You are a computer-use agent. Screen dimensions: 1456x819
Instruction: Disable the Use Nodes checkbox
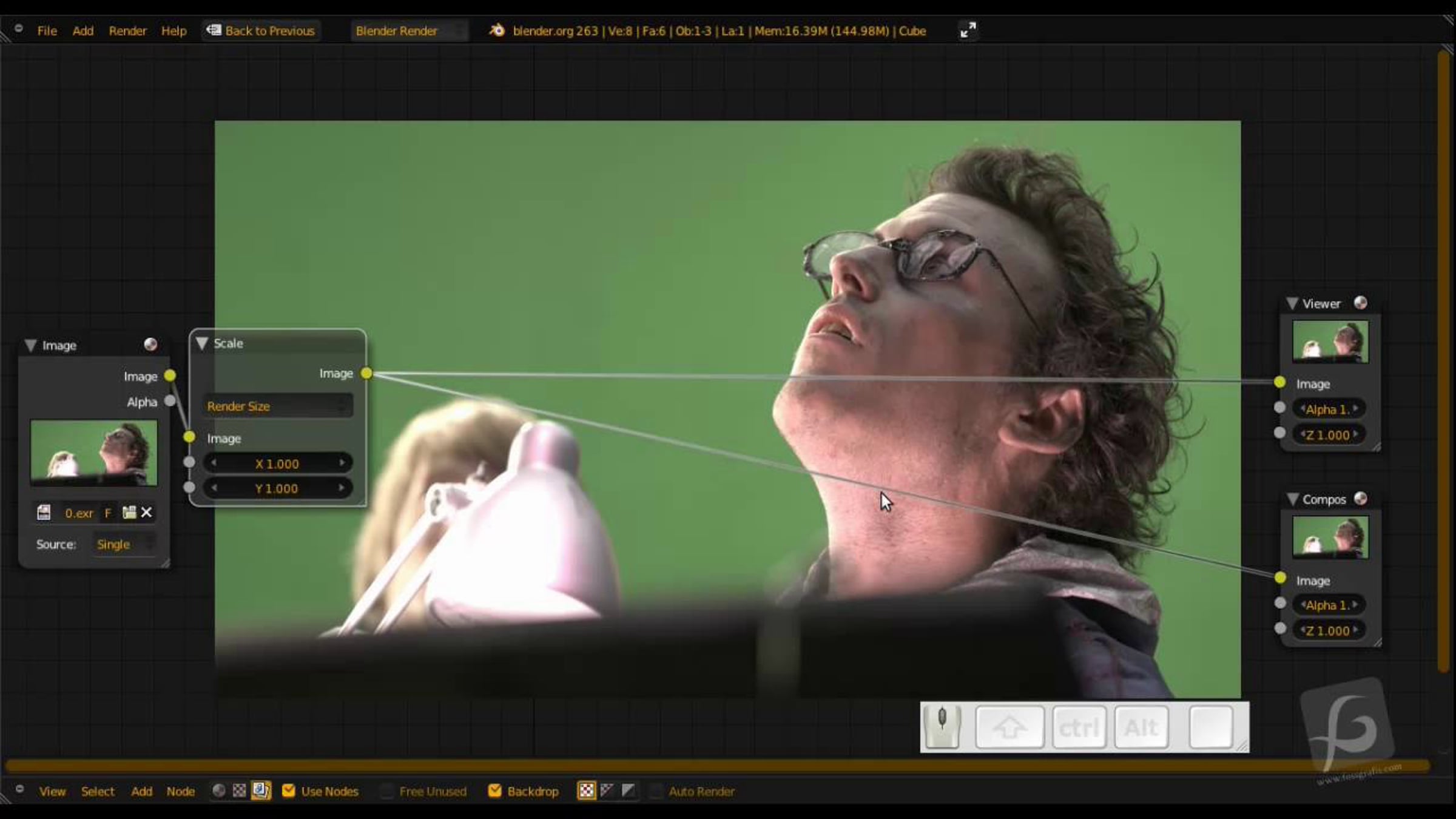pos(289,790)
